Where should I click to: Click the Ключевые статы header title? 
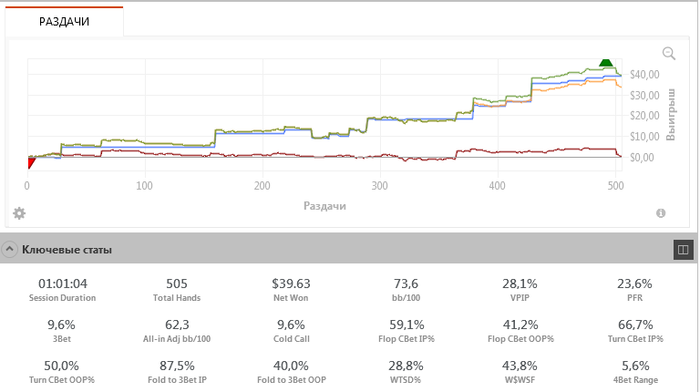[67, 250]
